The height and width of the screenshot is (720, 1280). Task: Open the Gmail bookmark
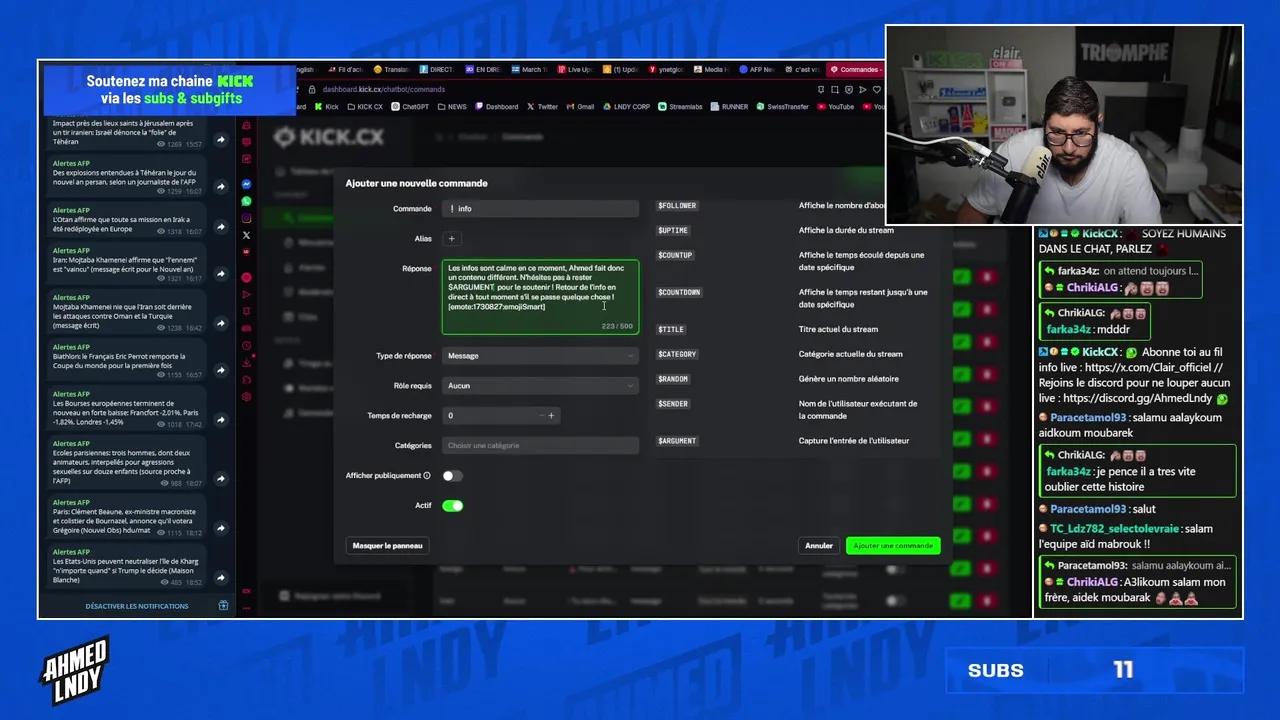(581, 106)
